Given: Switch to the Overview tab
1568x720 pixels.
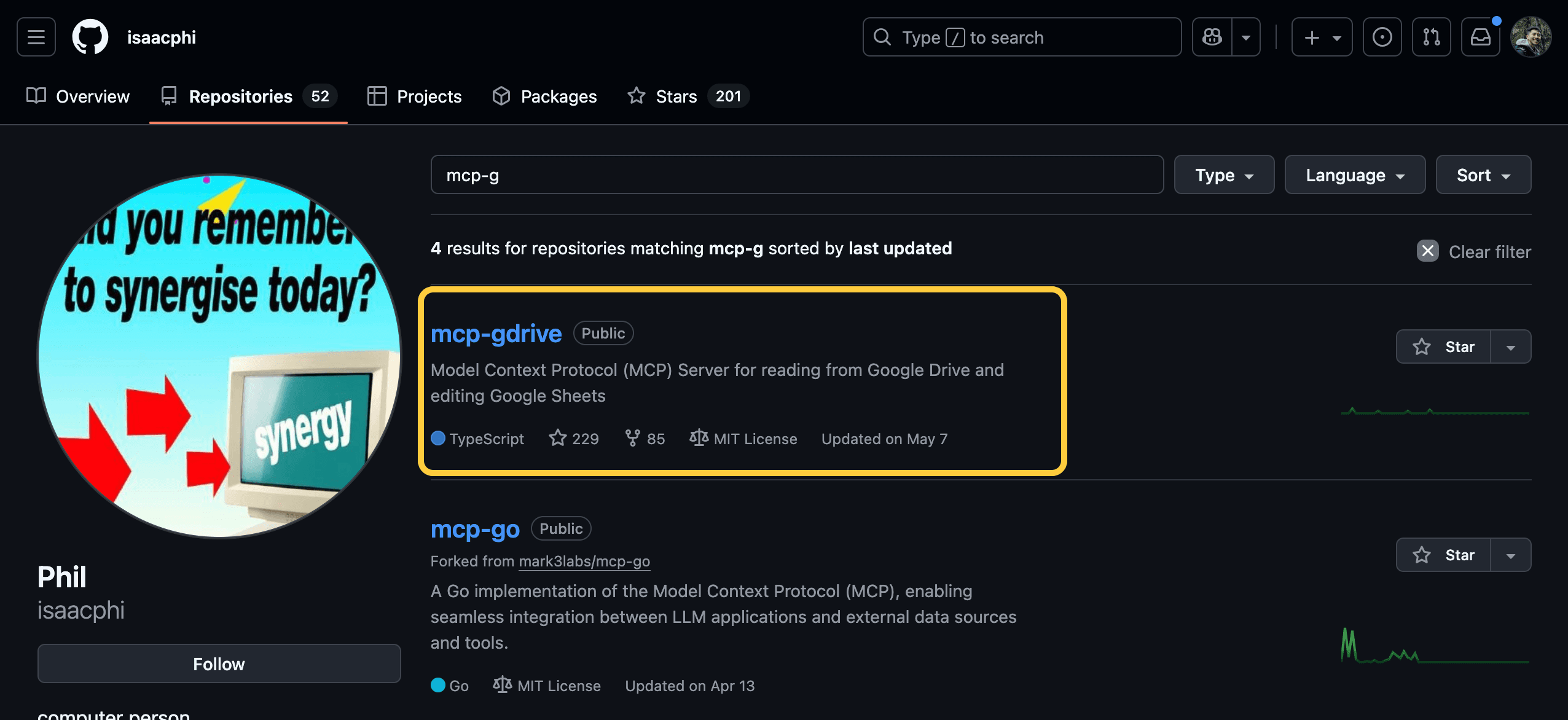Looking at the screenshot, I should point(78,96).
